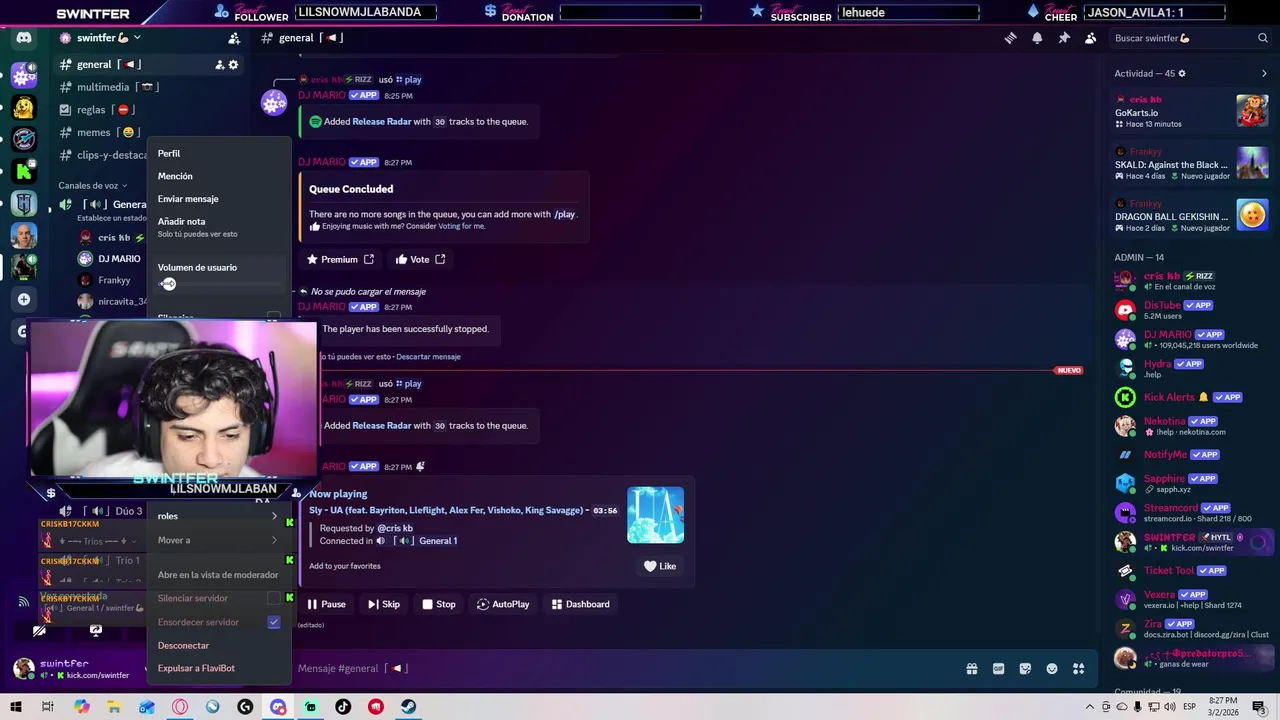Open Windows Start menu
The height and width of the screenshot is (720, 1280).
click(16, 707)
